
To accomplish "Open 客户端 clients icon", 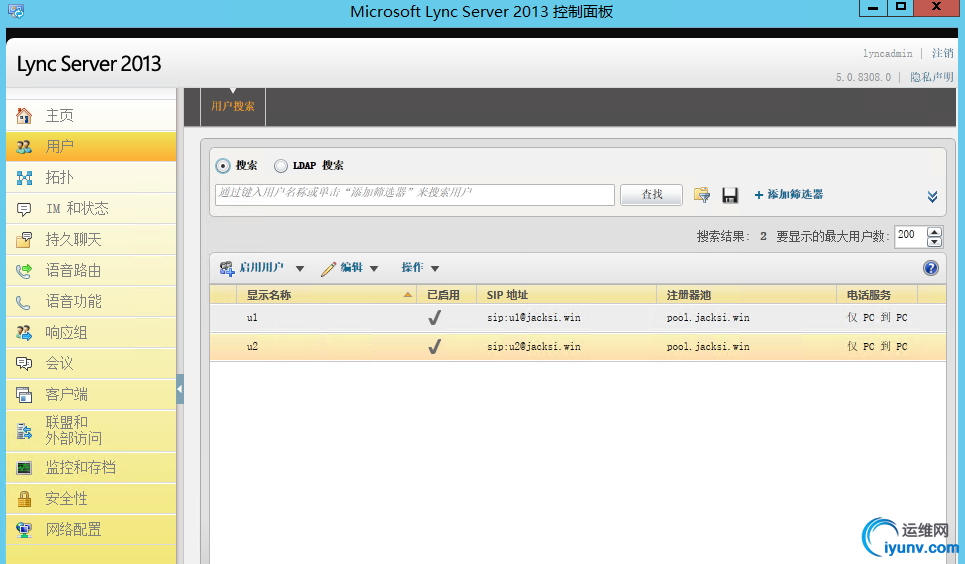I will pos(24,395).
